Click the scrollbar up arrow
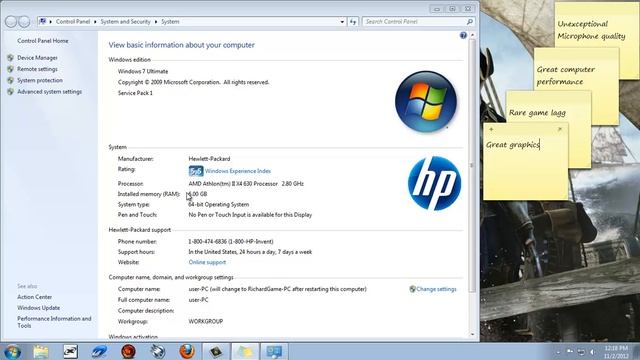Screen dimensions: 640x360 coord(472,36)
